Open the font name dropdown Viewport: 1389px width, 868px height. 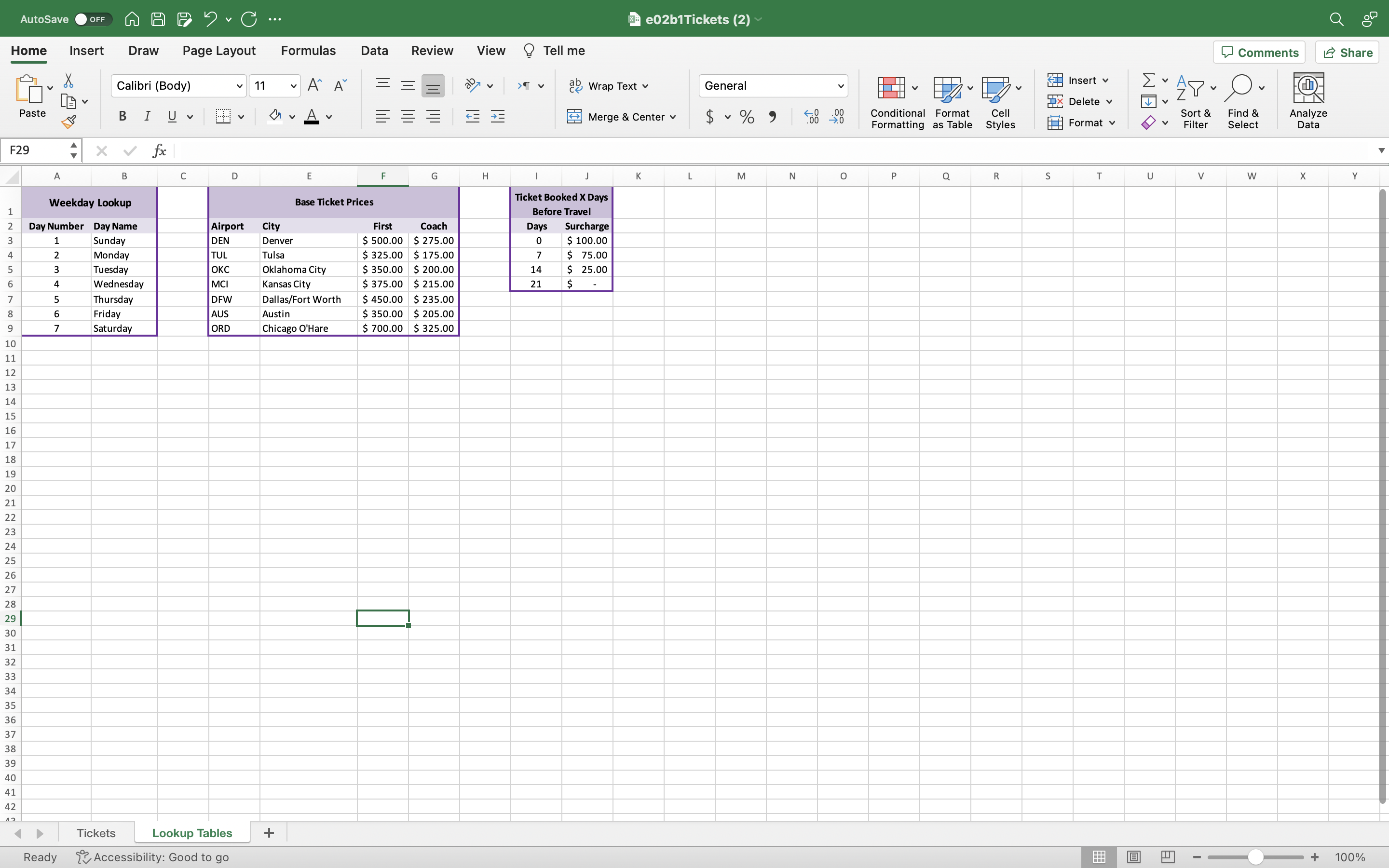pos(239,86)
